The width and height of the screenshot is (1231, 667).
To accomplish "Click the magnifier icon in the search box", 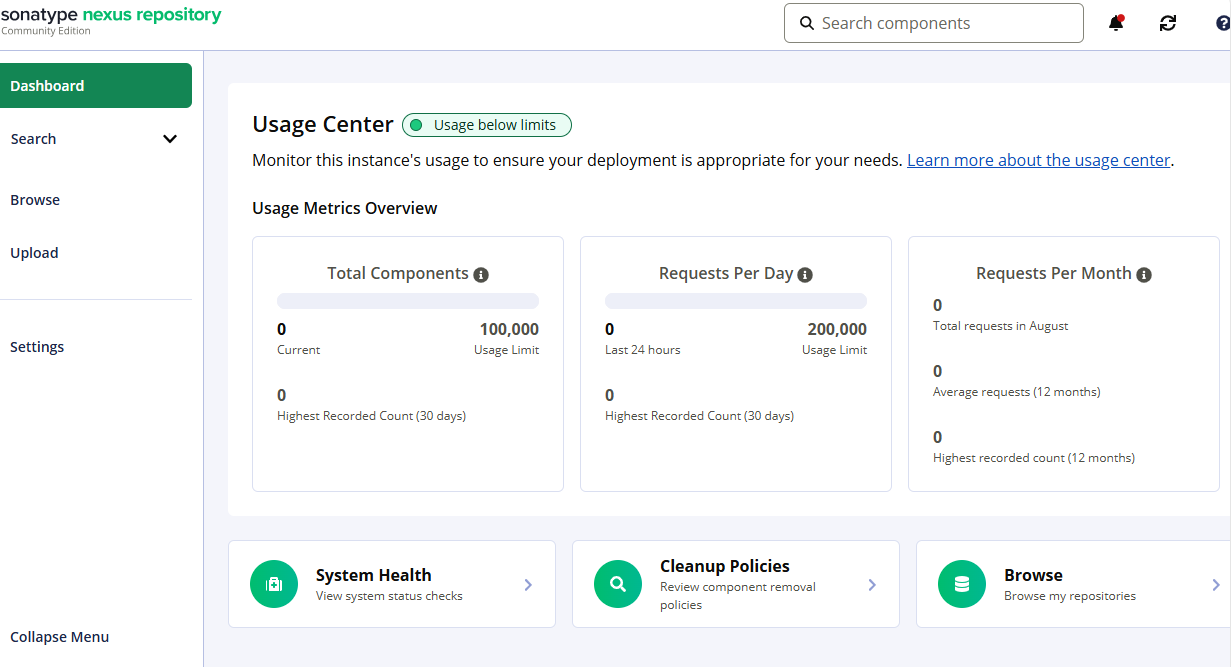I will coord(807,23).
